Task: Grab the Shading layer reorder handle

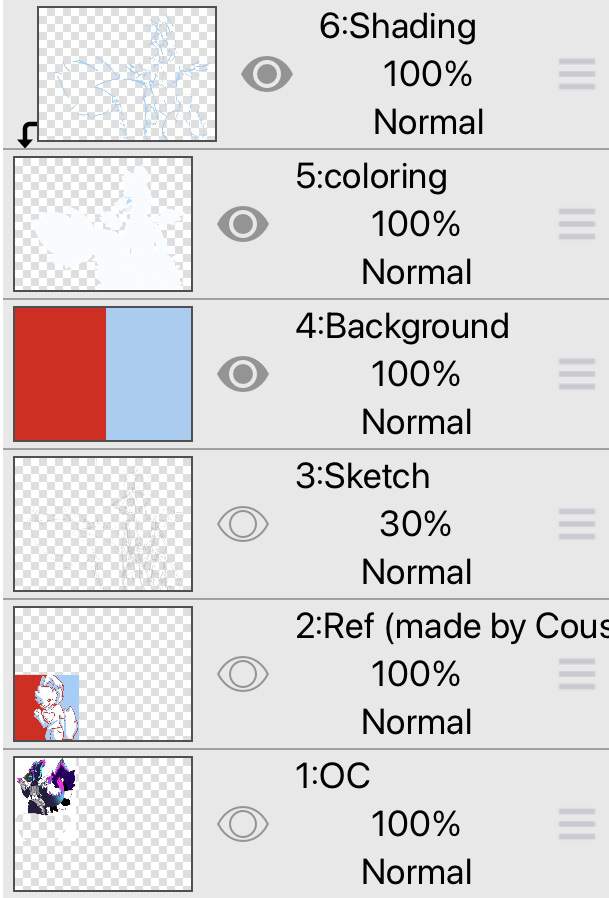Action: 577,74
